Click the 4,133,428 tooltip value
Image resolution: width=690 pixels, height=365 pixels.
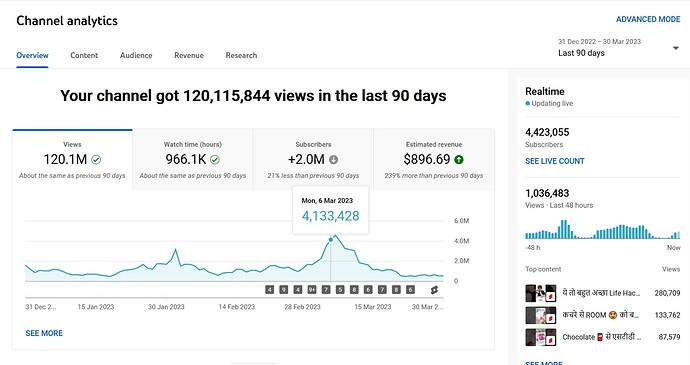tap(330, 216)
